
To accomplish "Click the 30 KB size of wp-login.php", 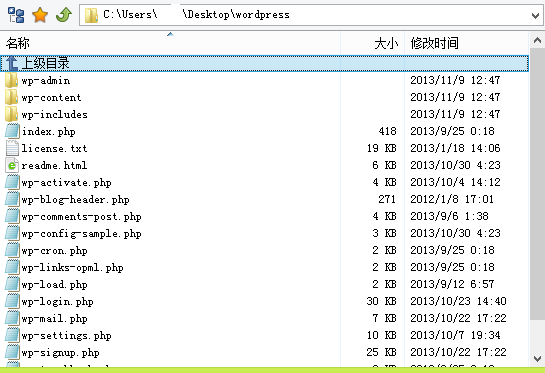I will click(x=382, y=301).
